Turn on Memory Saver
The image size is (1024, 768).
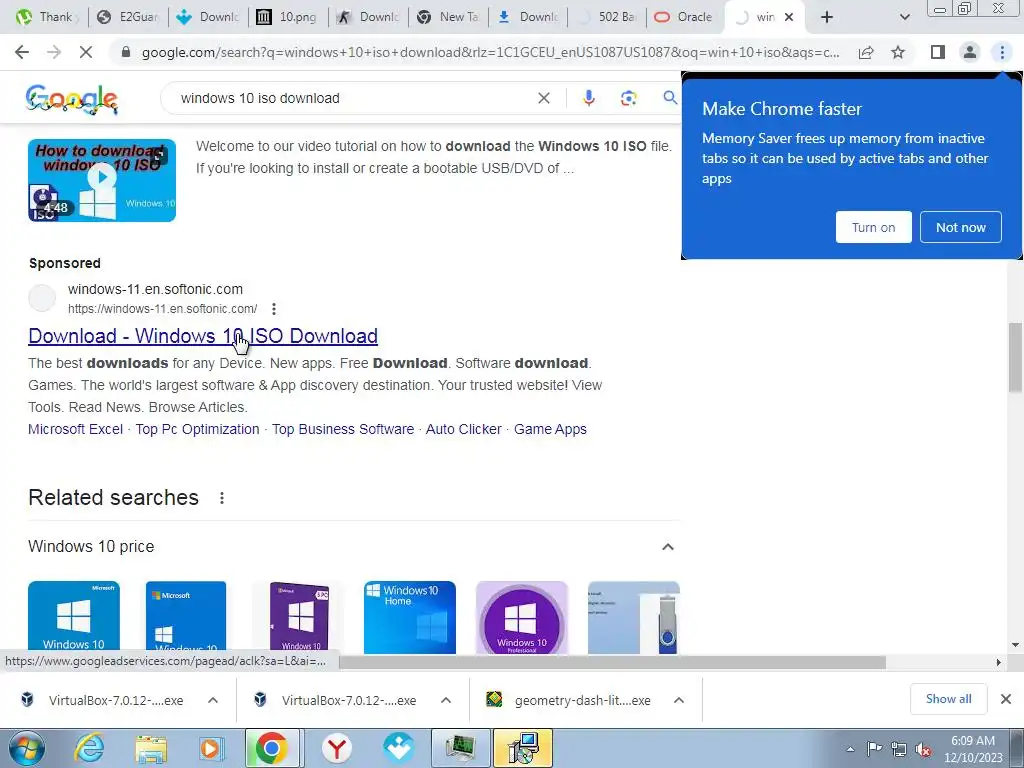[873, 227]
